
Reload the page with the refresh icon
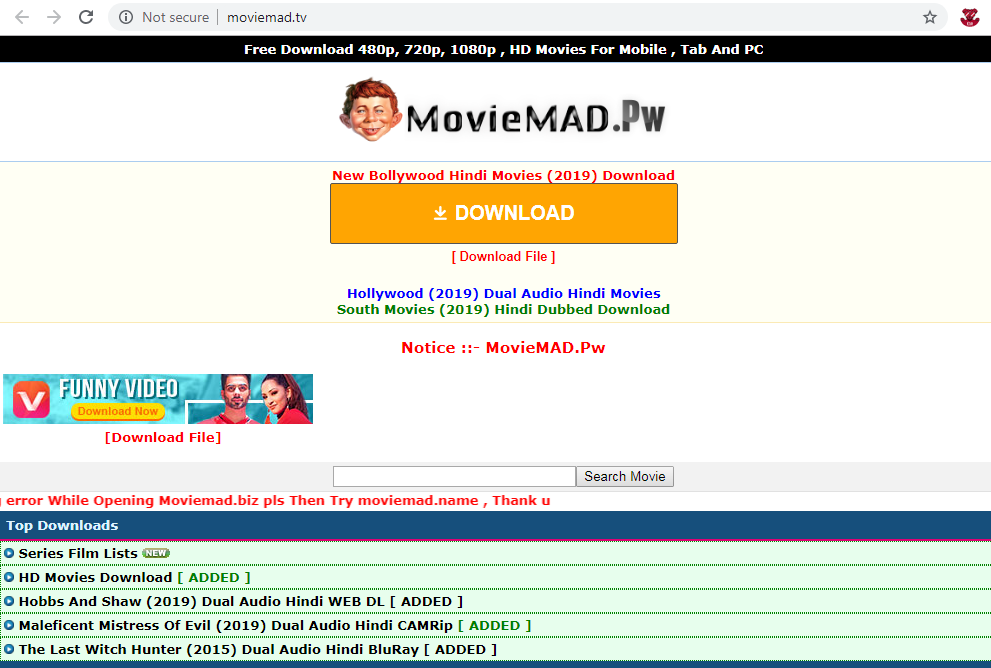[86, 17]
